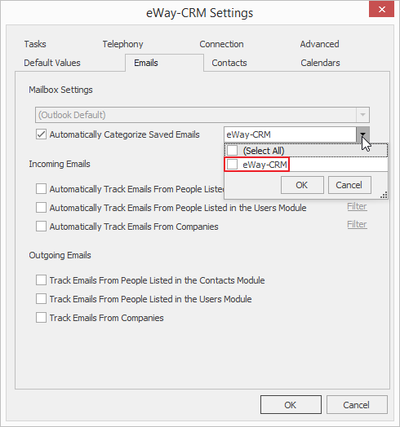This screenshot has height=427, width=400.
Task: Open the Connection tab
Action: [x=221, y=44]
